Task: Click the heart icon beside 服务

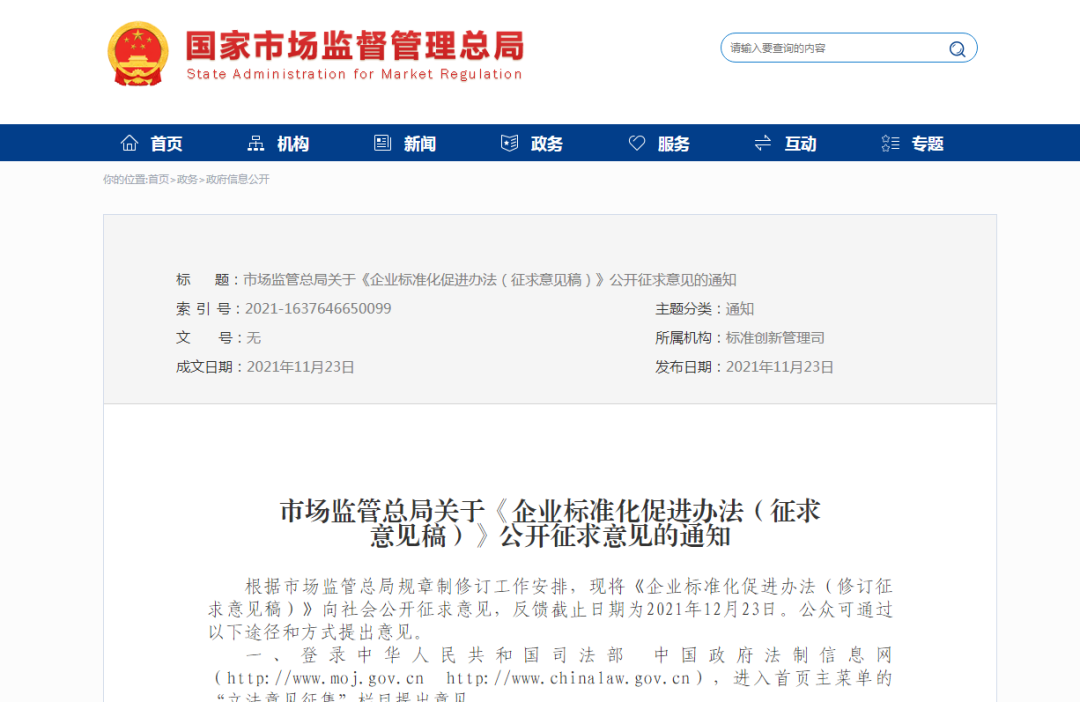Action: coord(637,142)
